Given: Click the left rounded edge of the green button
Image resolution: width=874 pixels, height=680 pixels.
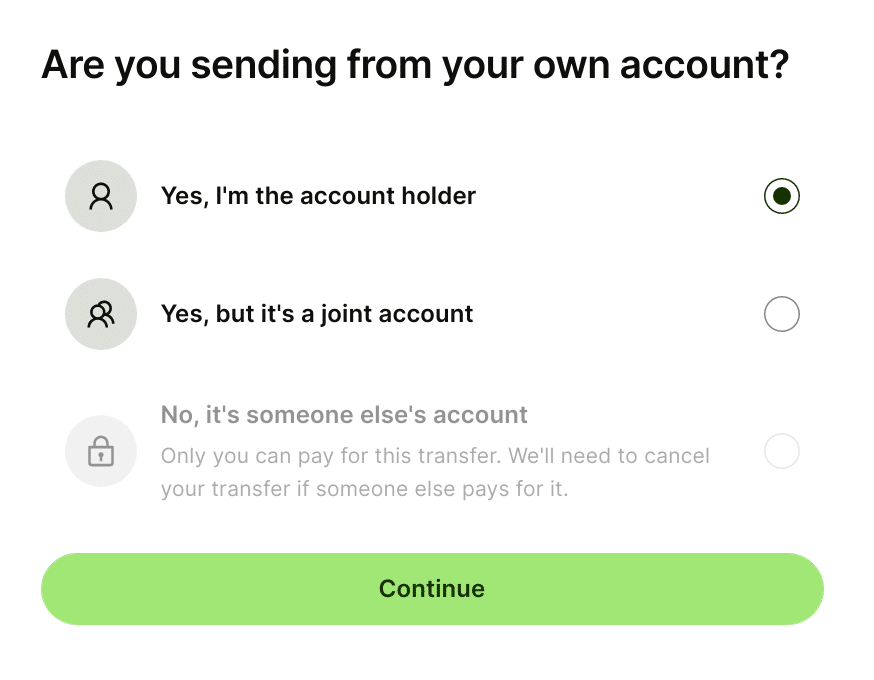Looking at the screenshot, I should click(59, 589).
